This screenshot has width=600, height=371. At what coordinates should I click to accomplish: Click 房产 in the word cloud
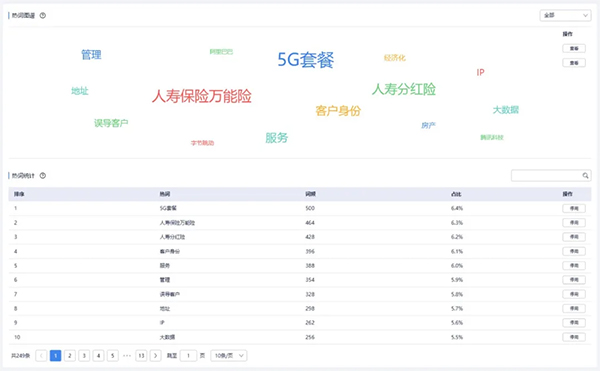(428, 125)
